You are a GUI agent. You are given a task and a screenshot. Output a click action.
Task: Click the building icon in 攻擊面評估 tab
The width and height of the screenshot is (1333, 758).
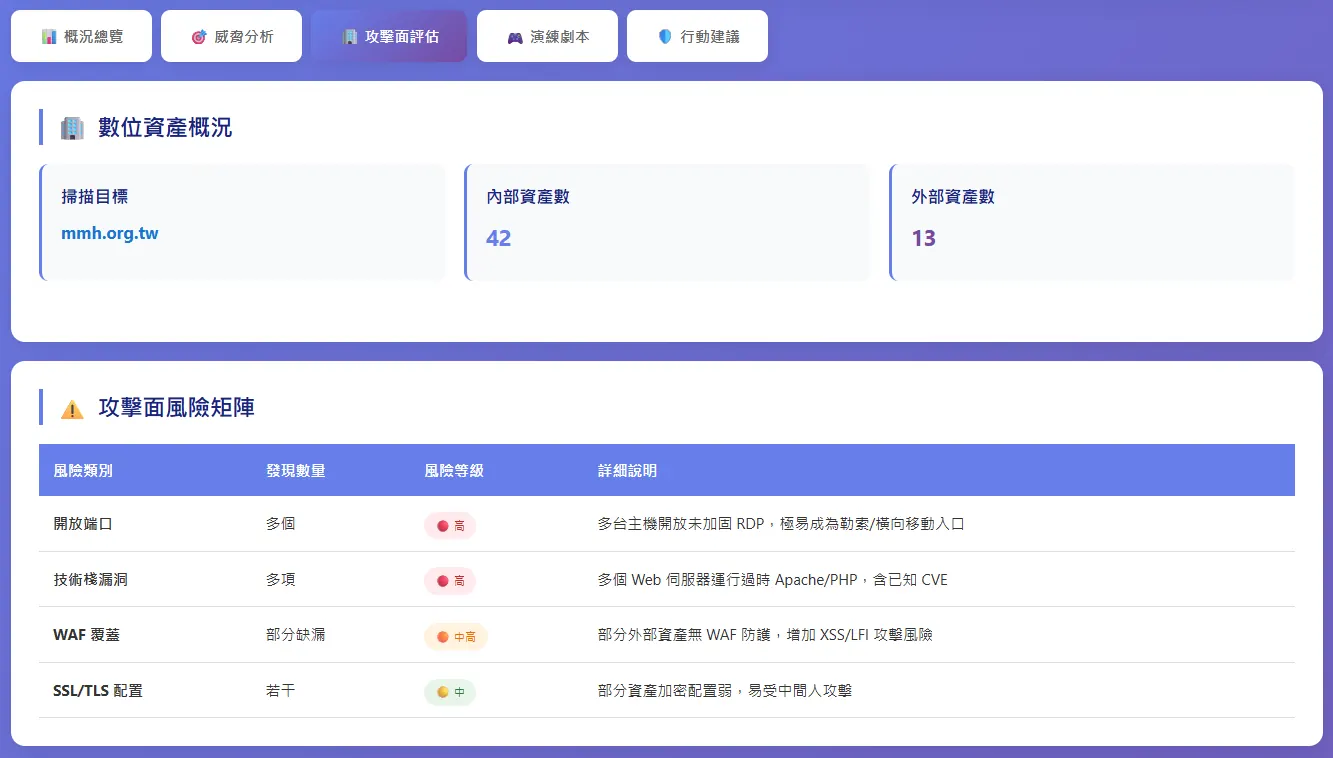349,36
